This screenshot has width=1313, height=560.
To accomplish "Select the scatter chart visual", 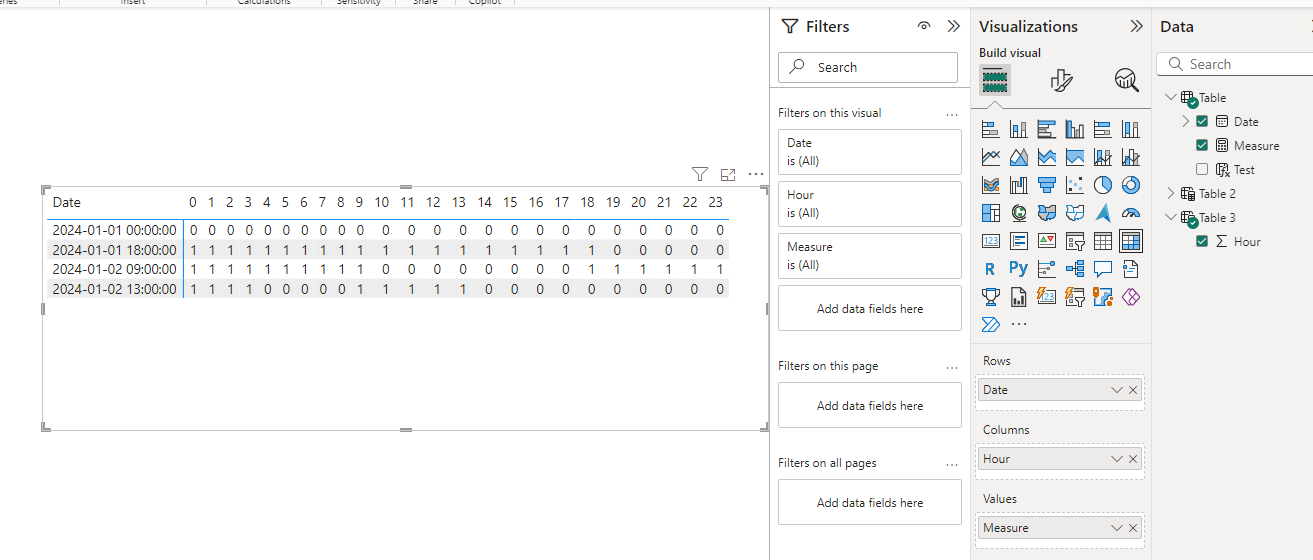I will (1075, 185).
